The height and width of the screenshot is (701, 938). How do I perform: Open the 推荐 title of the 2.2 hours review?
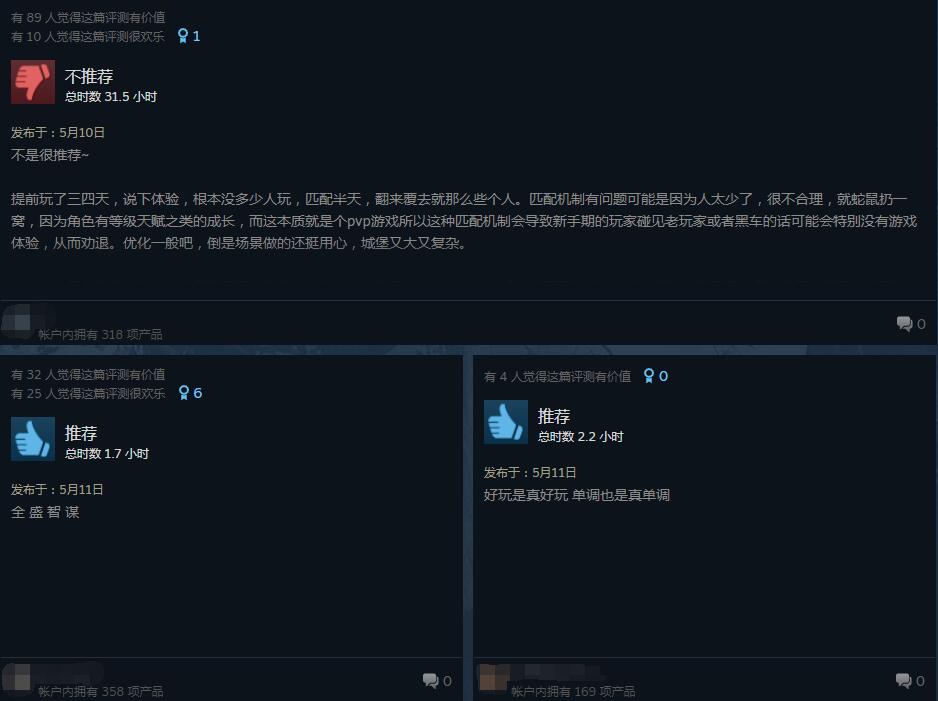click(x=553, y=416)
